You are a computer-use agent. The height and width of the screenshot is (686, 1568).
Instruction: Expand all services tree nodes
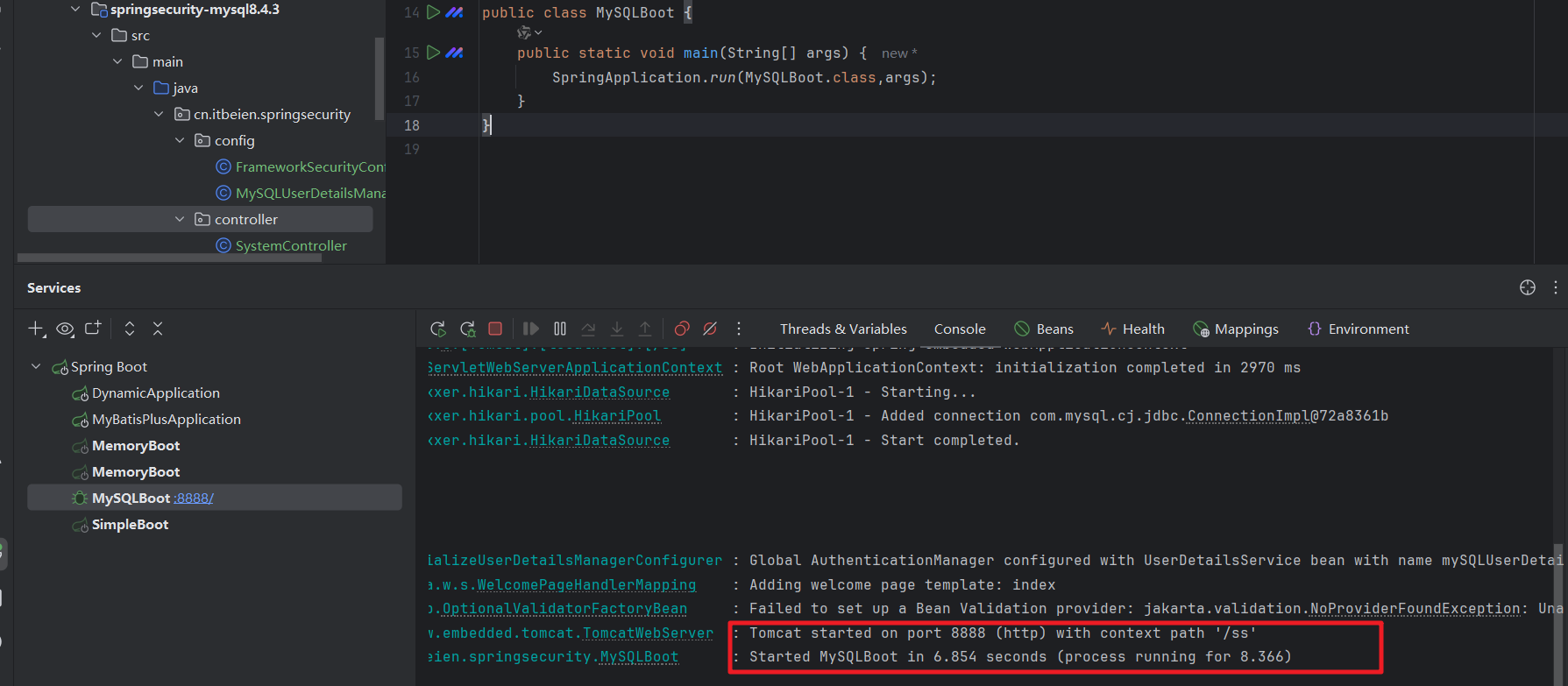click(130, 329)
